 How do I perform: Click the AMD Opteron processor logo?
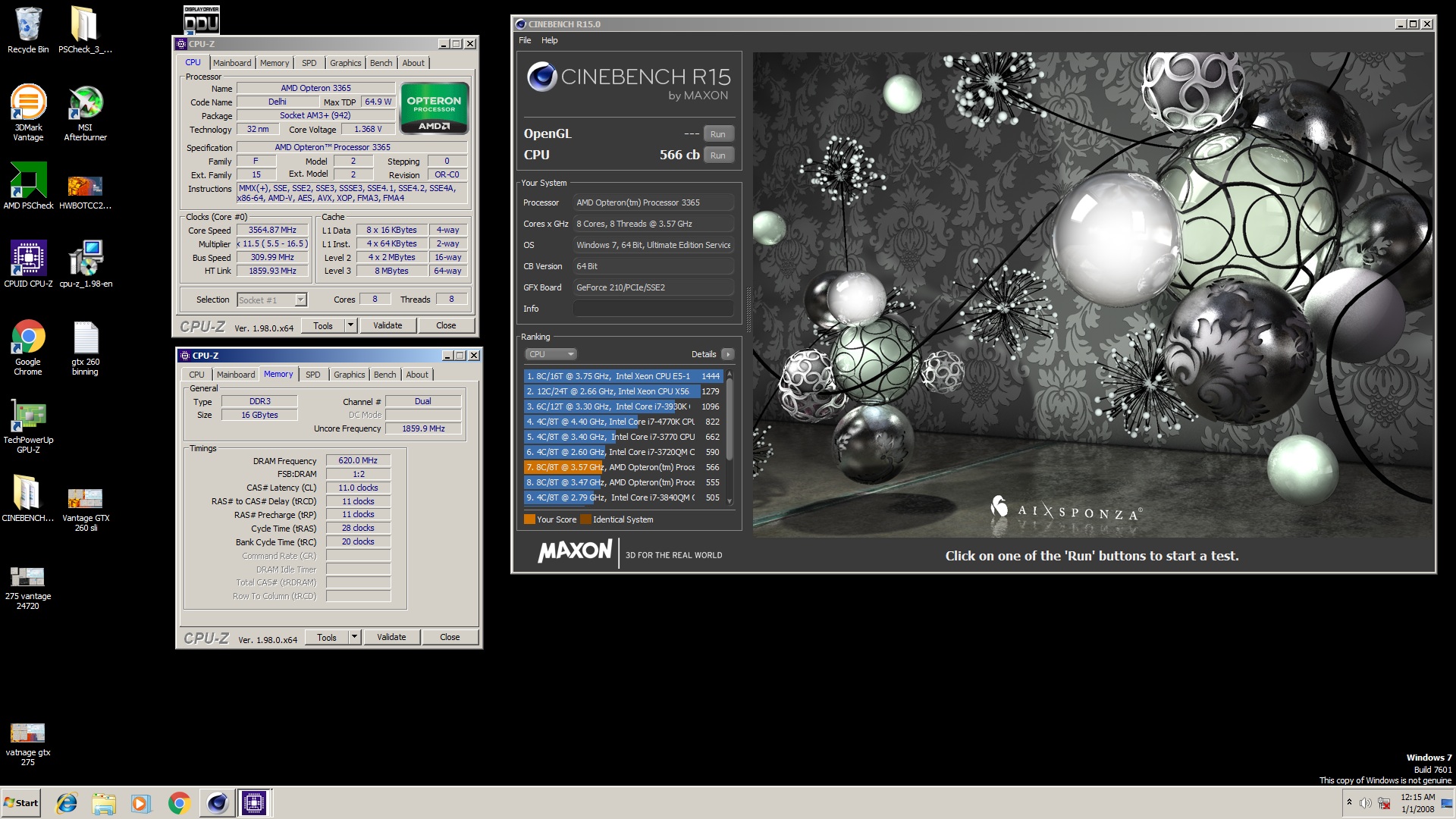(434, 108)
